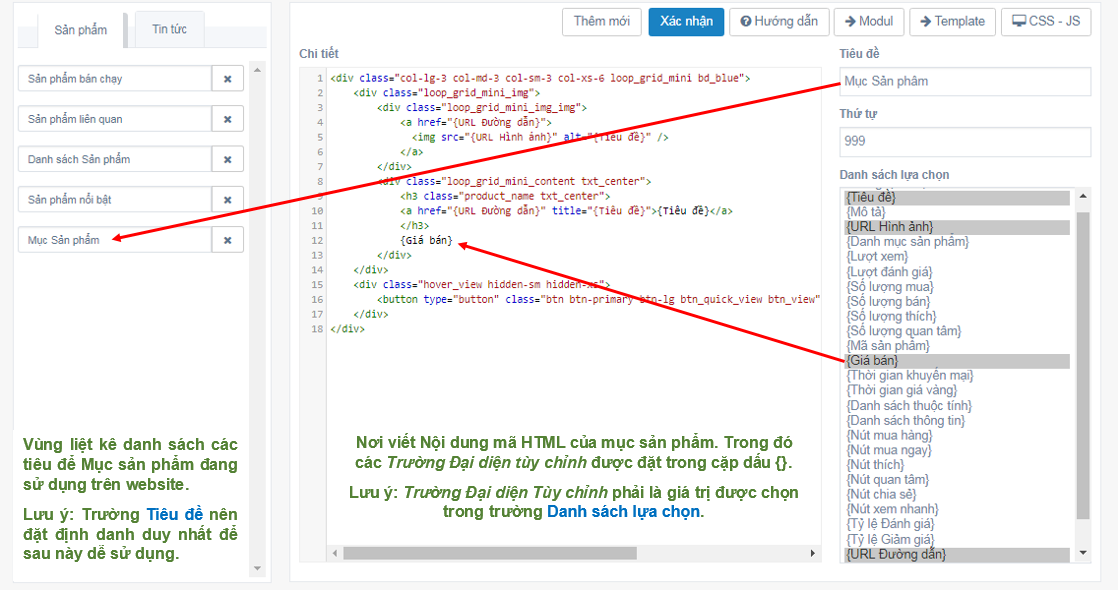
Task: Click code editor scroll right arrow
Action: point(812,554)
